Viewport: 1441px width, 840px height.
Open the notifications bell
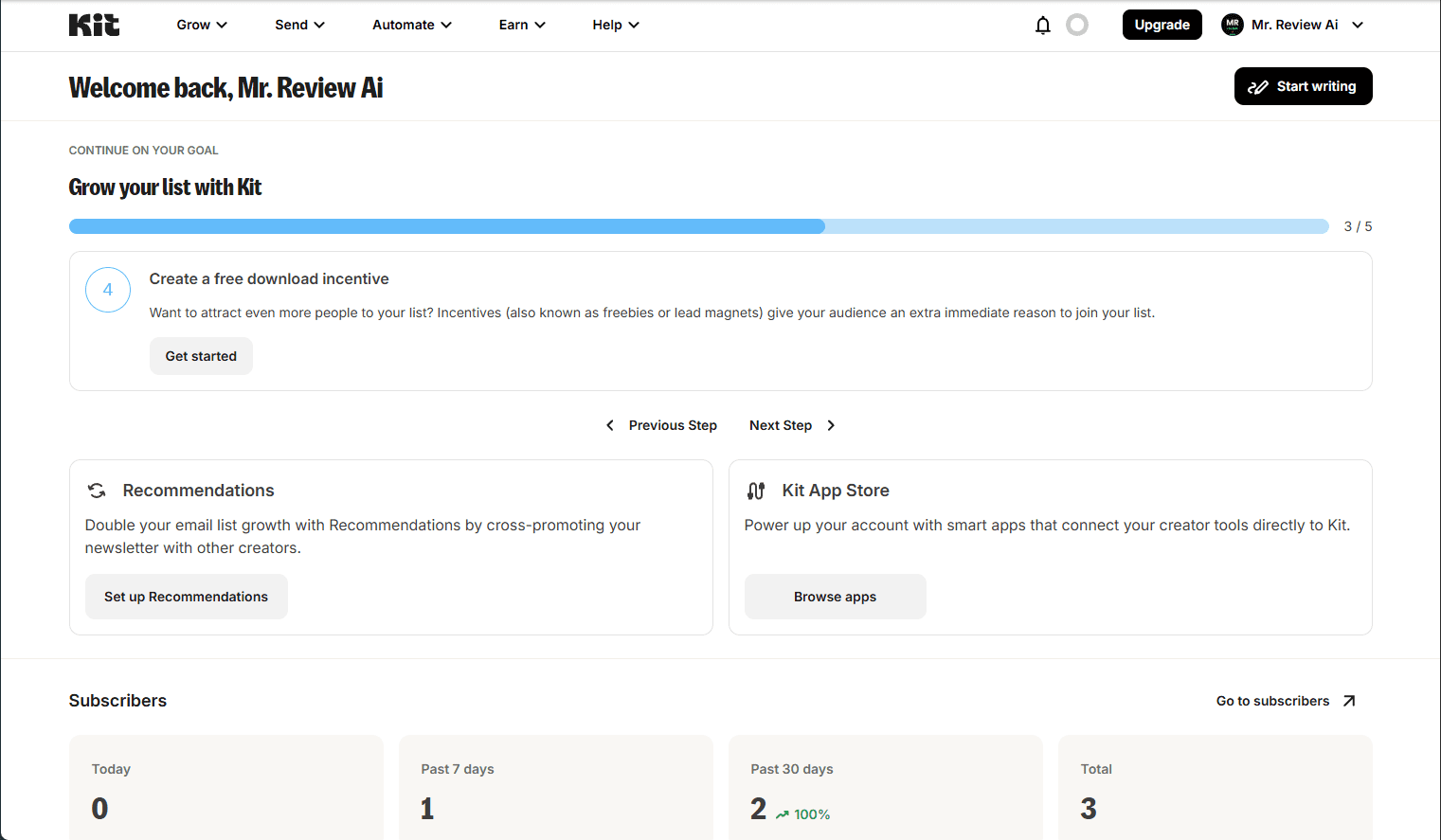click(1043, 25)
